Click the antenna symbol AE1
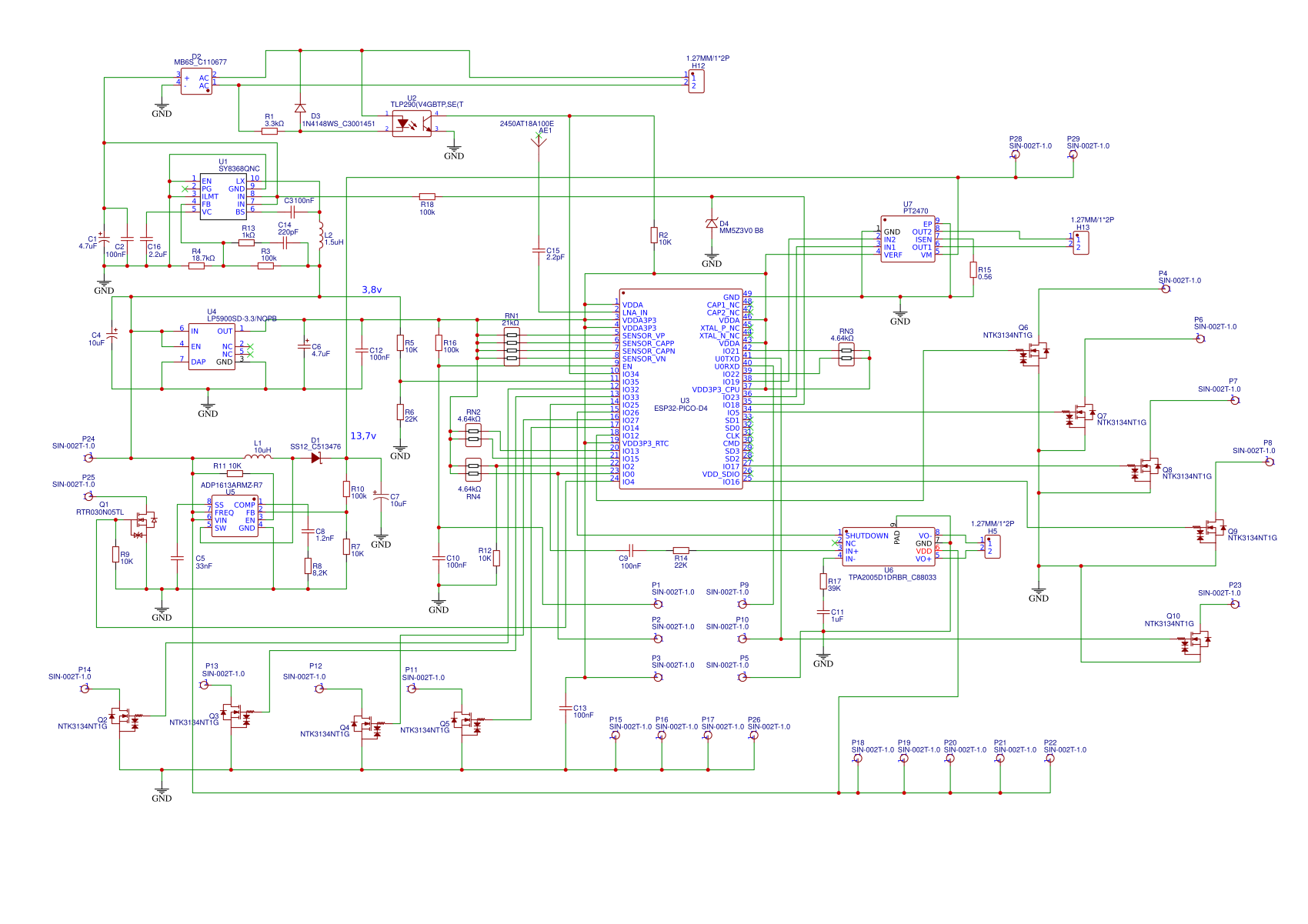This screenshot has width=1308, height=924. tap(539, 141)
